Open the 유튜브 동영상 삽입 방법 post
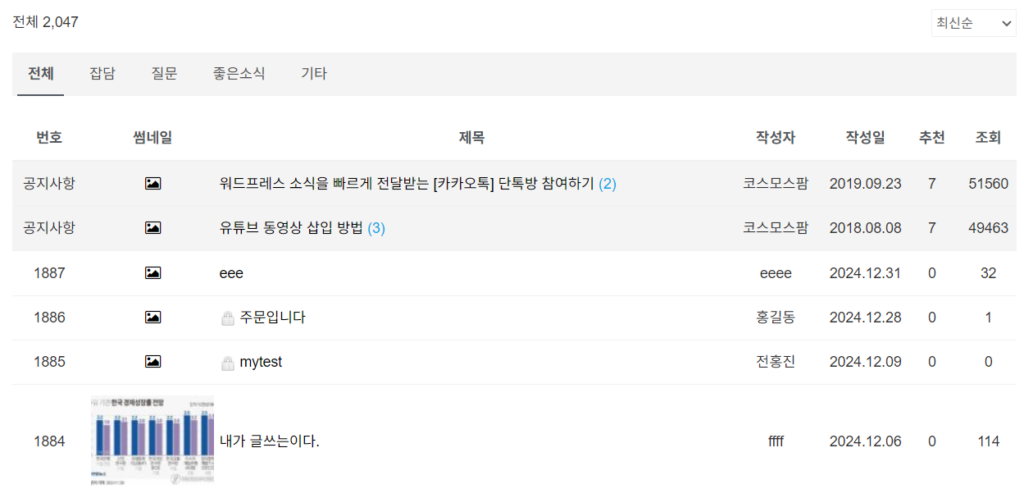Viewport: 1024px width, 489px height. coord(292,228)
